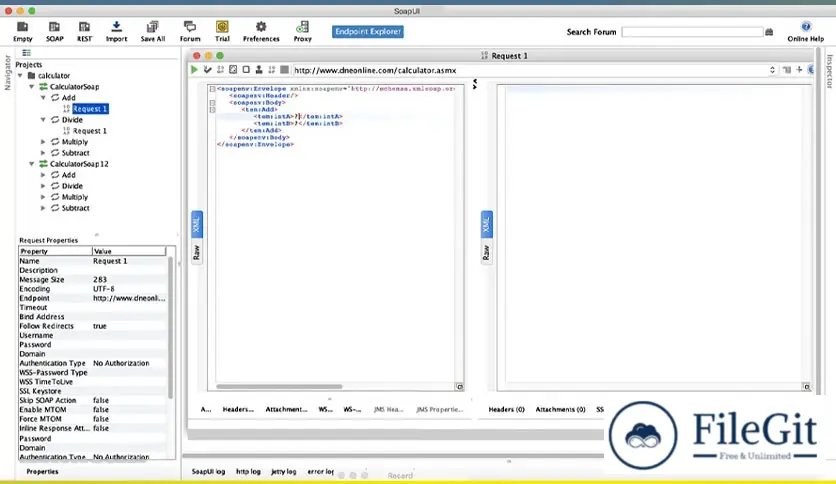Open the Inspector side panel
Screen dimensions: 836x484
click(x=830, y=71)
